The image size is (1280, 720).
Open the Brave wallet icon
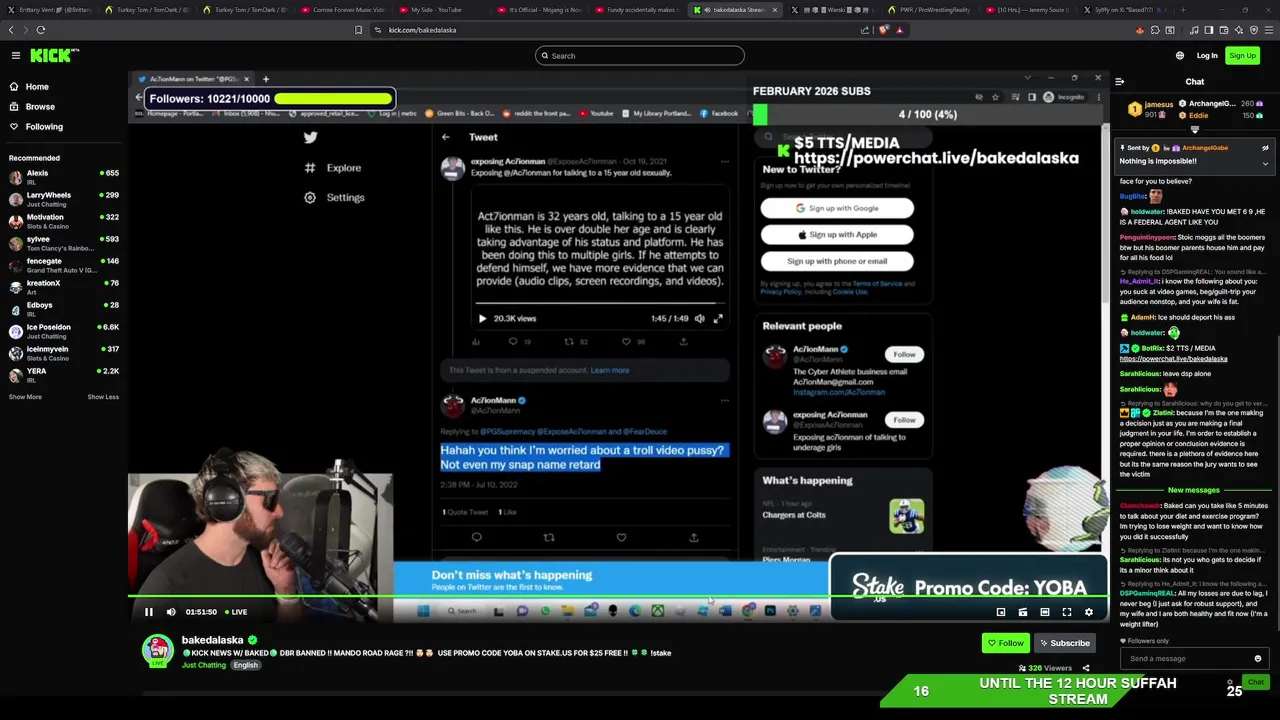1222,30
